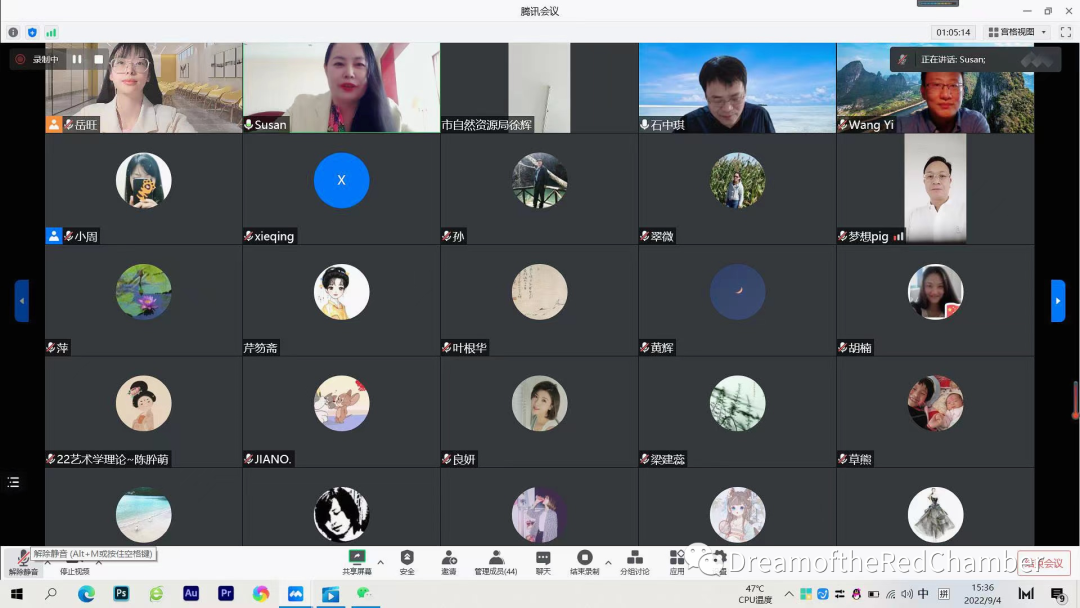This screenshot has width=1080, height=608.
Task: Expand recording options arrow beside 结束录制
Action: 608,562
